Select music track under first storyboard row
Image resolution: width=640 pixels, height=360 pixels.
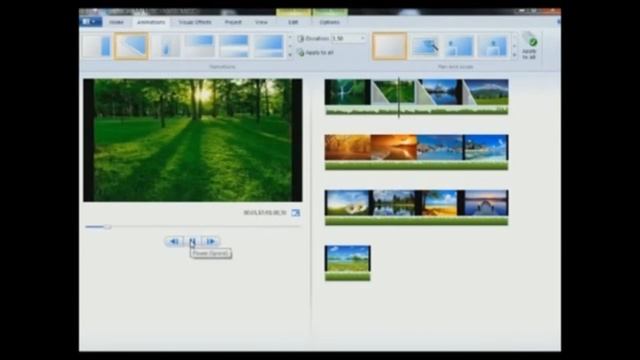[416, 110]
